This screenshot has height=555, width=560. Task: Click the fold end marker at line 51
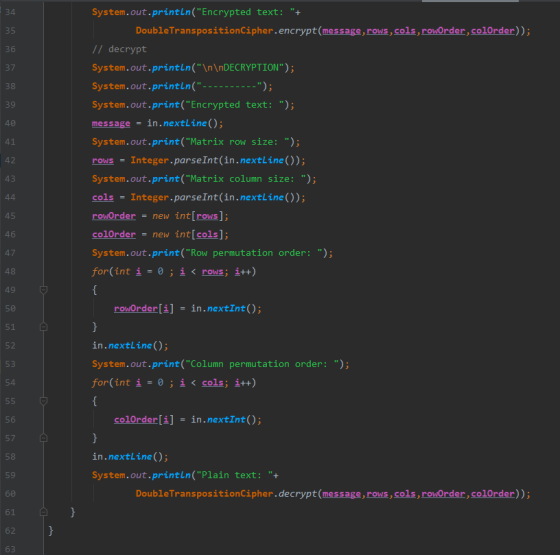coord(44,327)
